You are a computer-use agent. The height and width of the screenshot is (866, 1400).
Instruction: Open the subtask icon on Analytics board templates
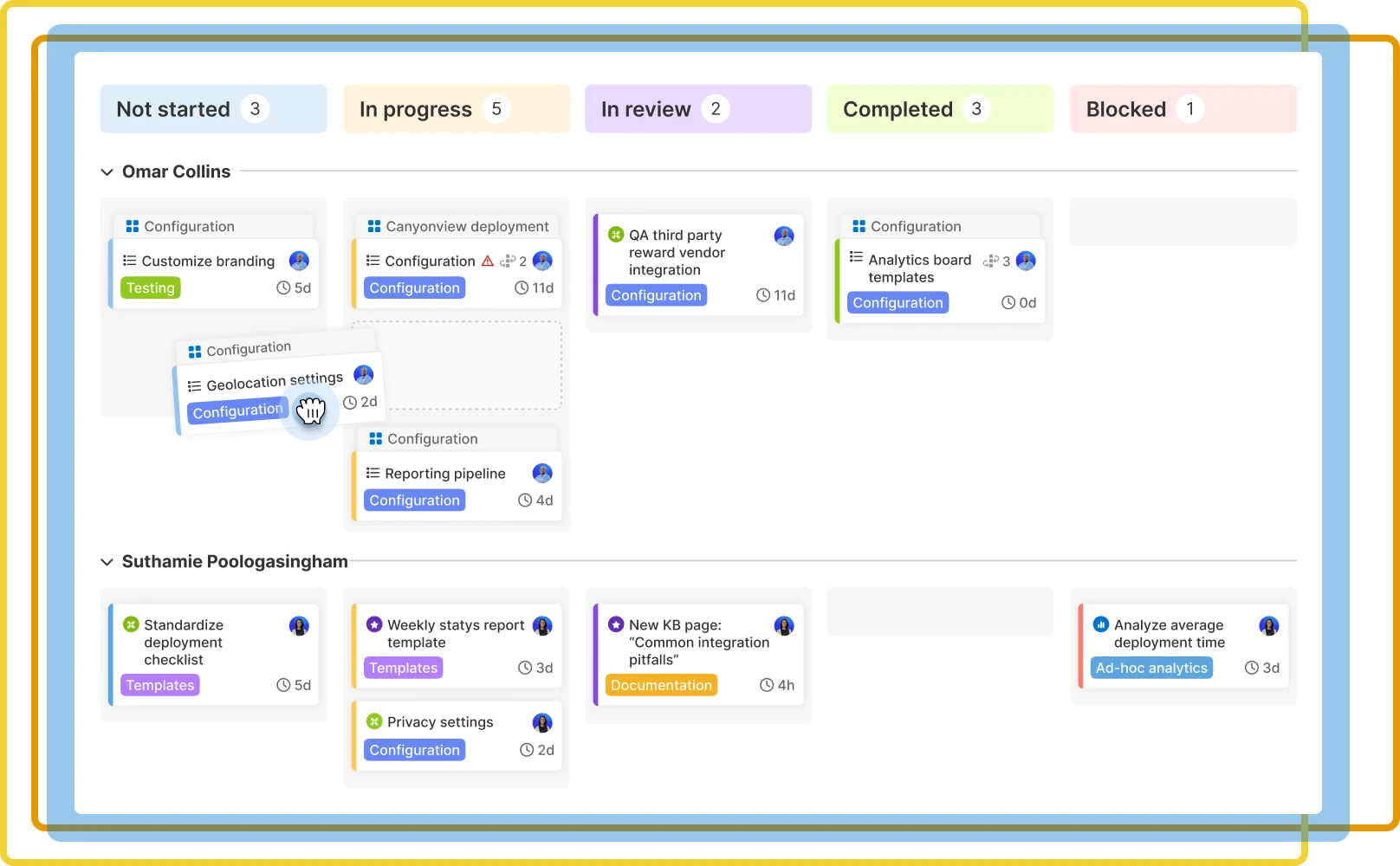pos(991,260)
